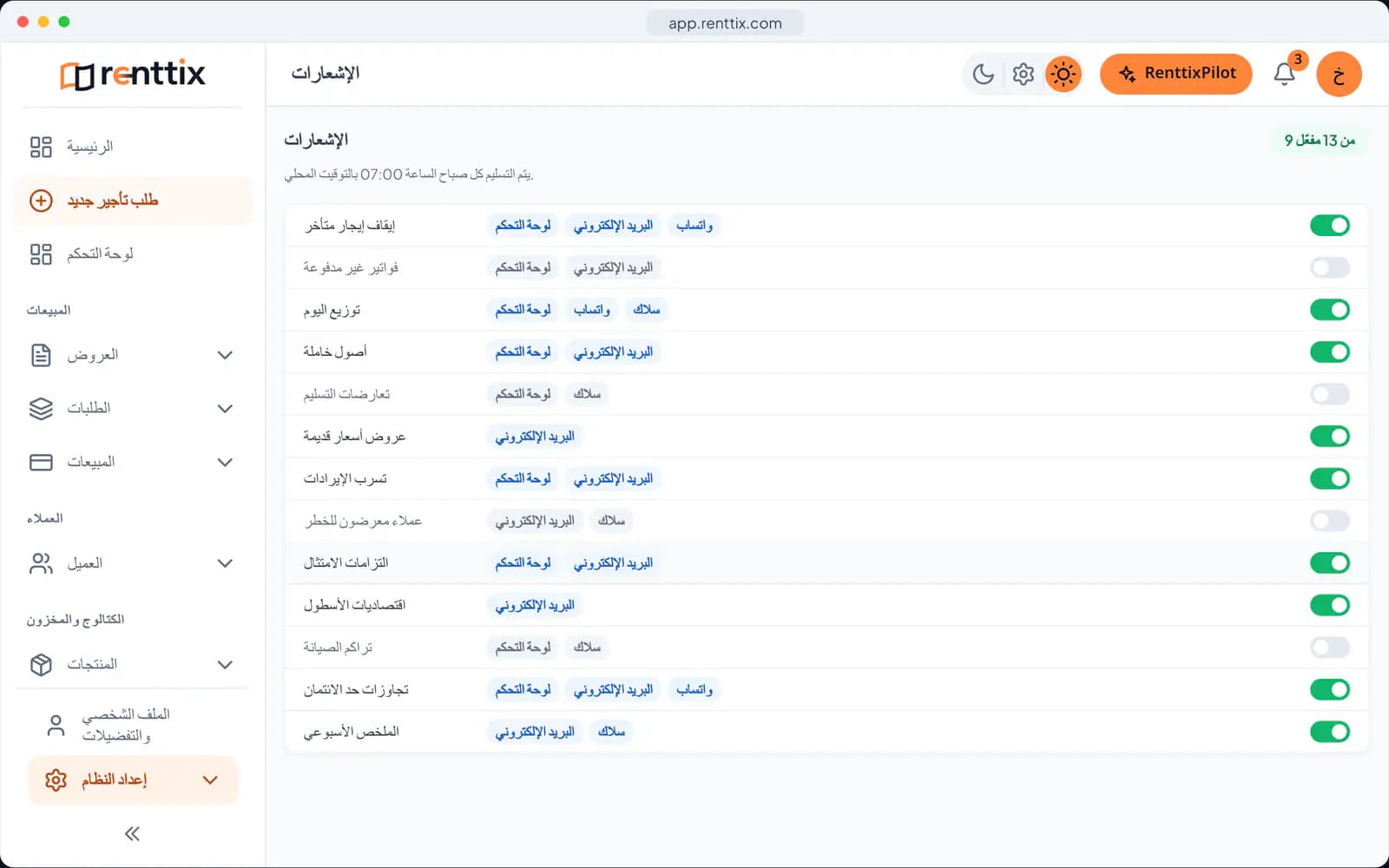Open الملف الشخصي والتفضيلات menu item

(x=132, y=725)
